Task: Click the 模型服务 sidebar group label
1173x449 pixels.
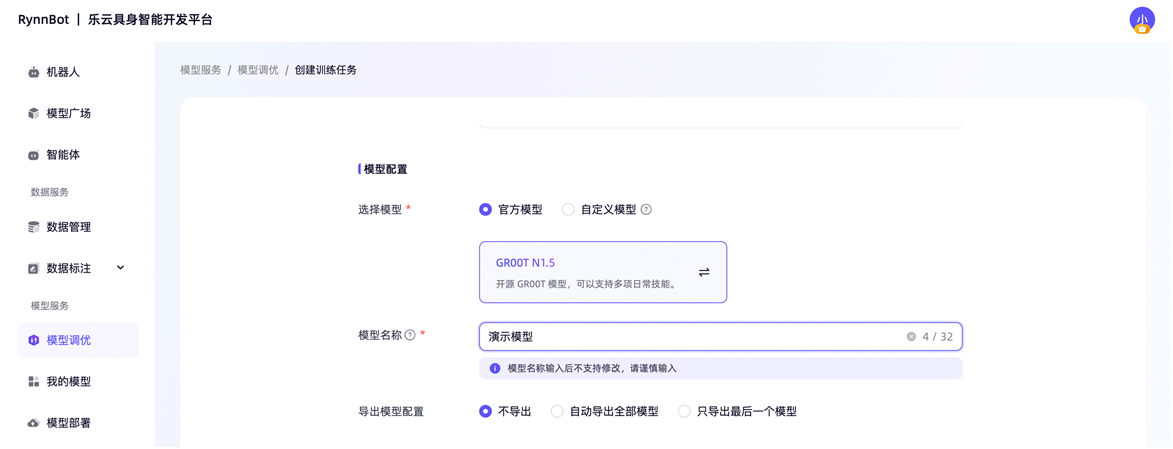Action: (x=49, y=306)
